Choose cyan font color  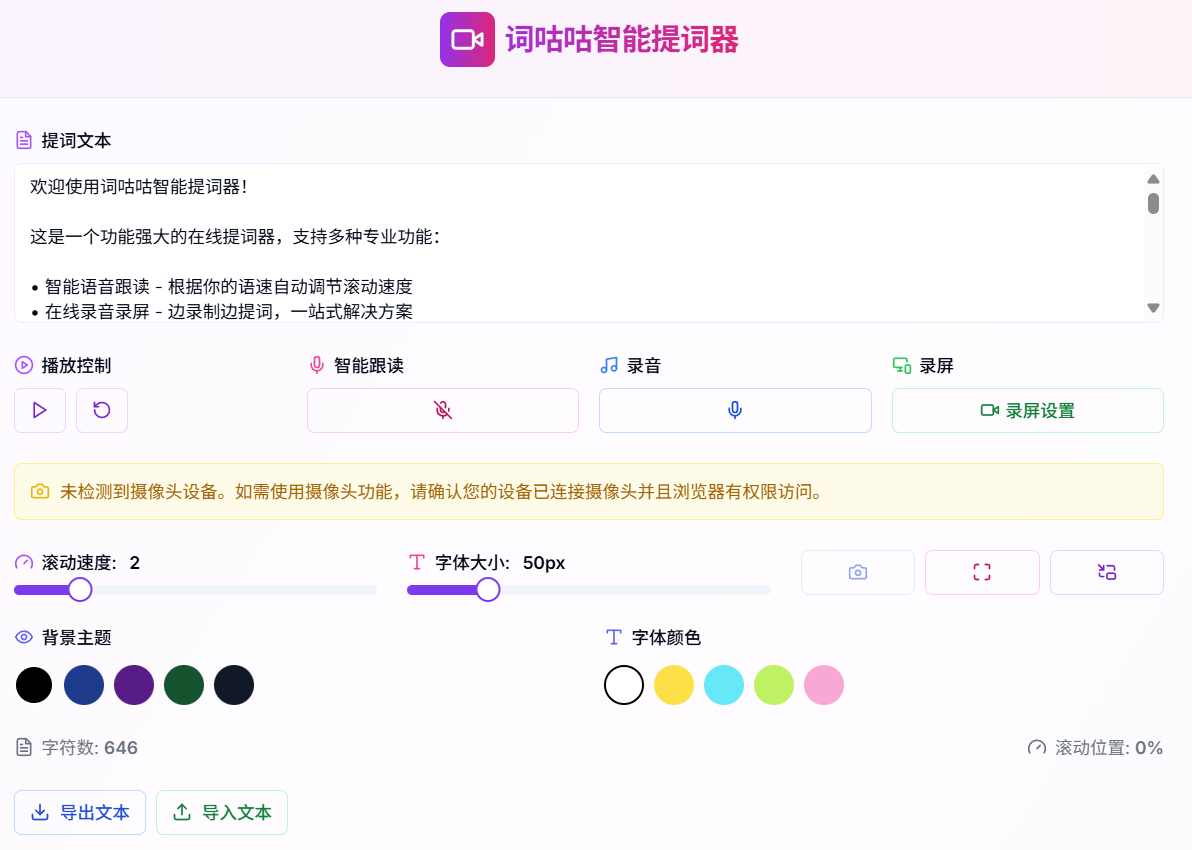click(x=724, y=685)
